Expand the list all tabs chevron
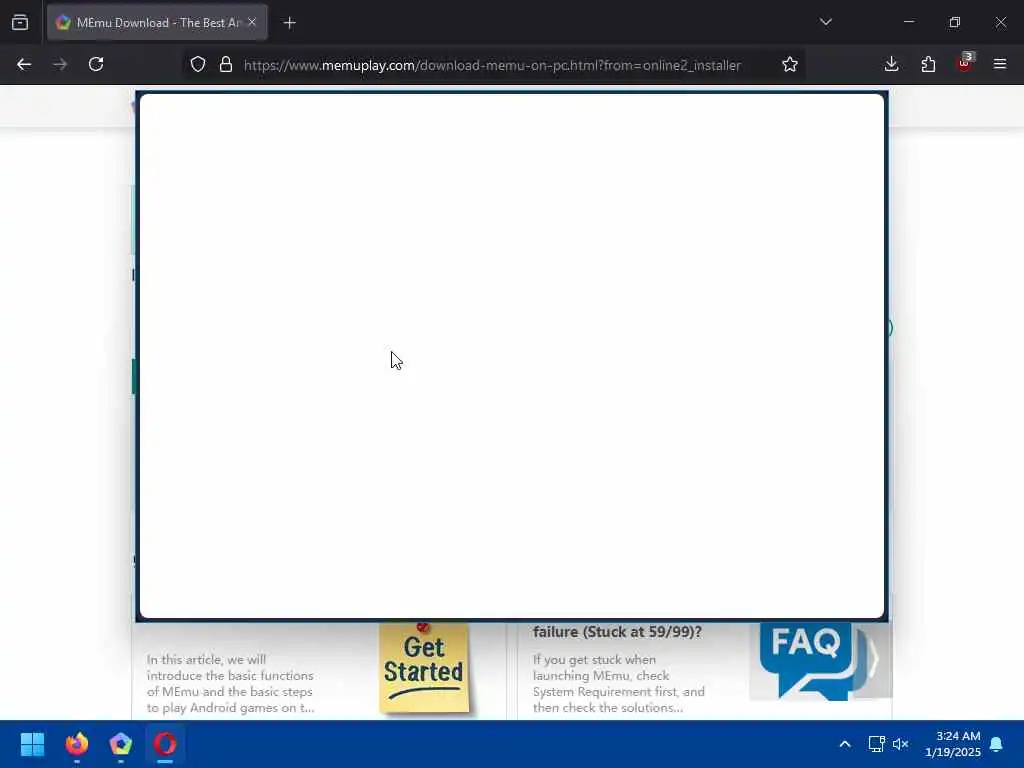Image resolution: width=1024 pixels, height=768 pixels. [825, 22]
